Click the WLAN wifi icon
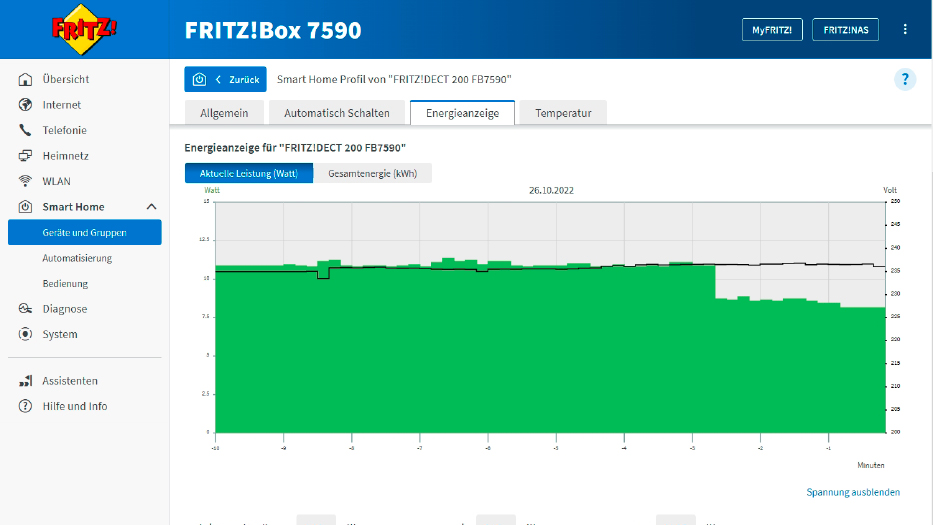 (x=25, y=181)
